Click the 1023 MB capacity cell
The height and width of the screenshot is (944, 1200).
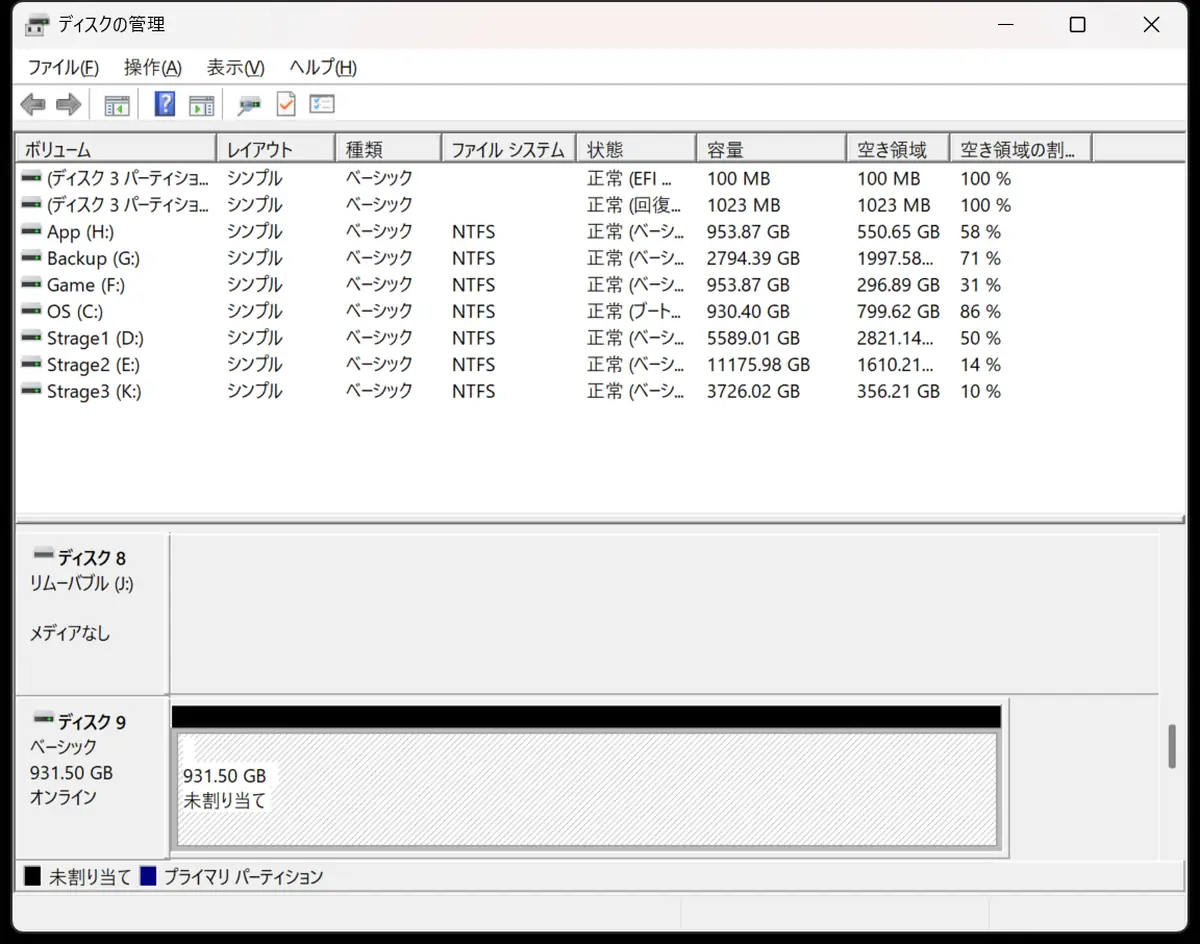(x=743, y=205)
